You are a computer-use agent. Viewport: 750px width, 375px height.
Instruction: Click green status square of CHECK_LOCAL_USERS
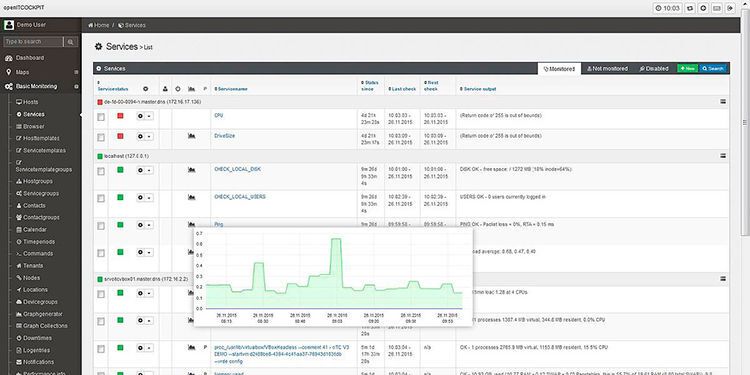(120, 197)
